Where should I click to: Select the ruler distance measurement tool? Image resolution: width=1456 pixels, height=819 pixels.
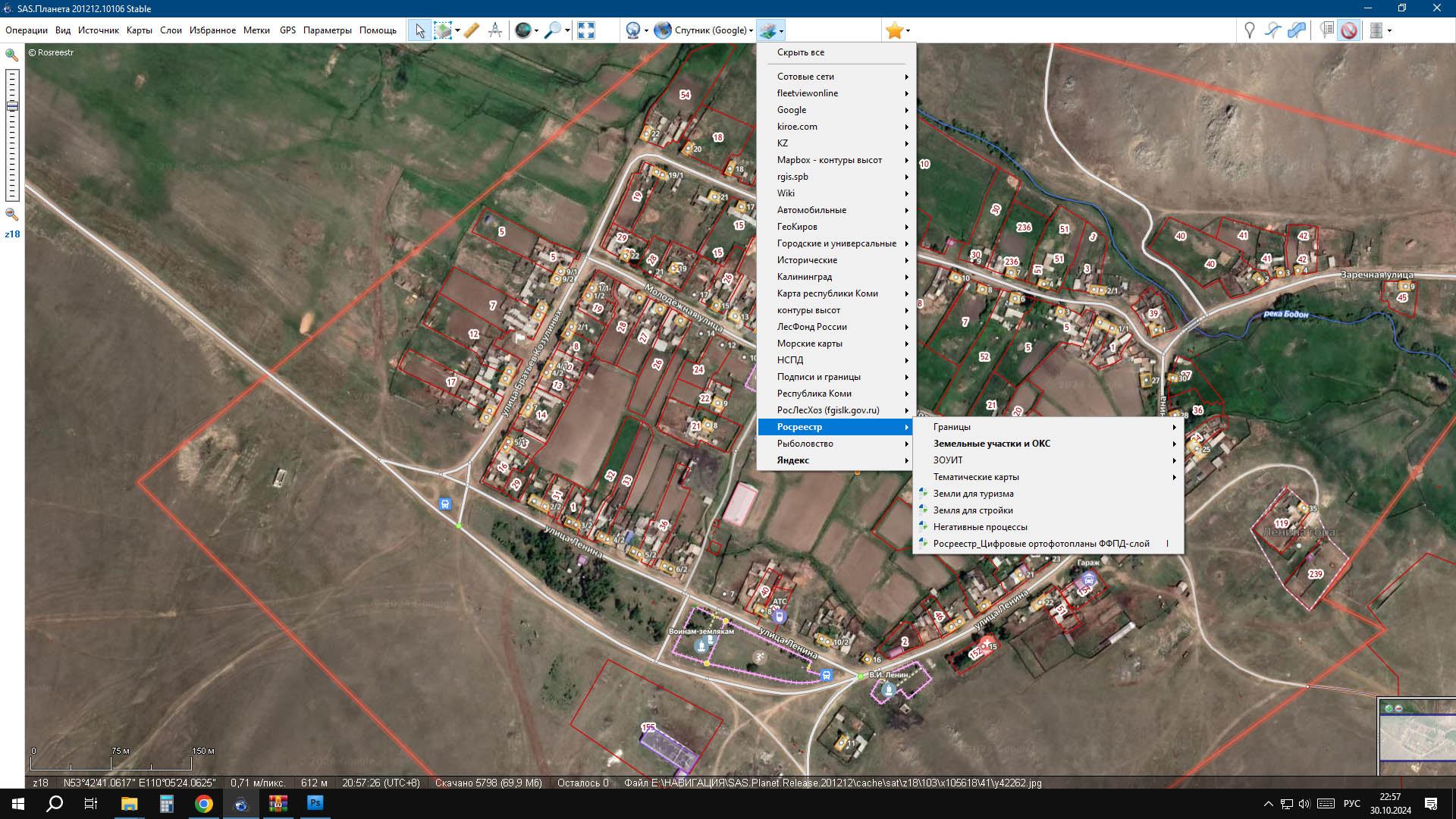tap(471, 30)
